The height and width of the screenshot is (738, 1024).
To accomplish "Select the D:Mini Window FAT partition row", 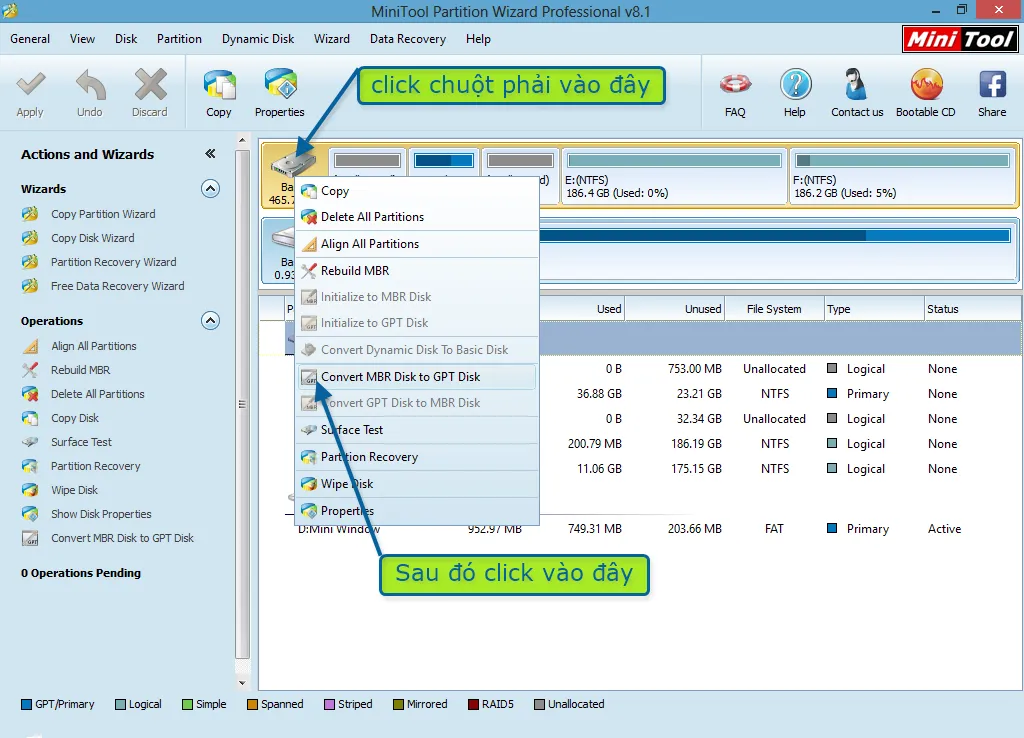I will 653,529.
